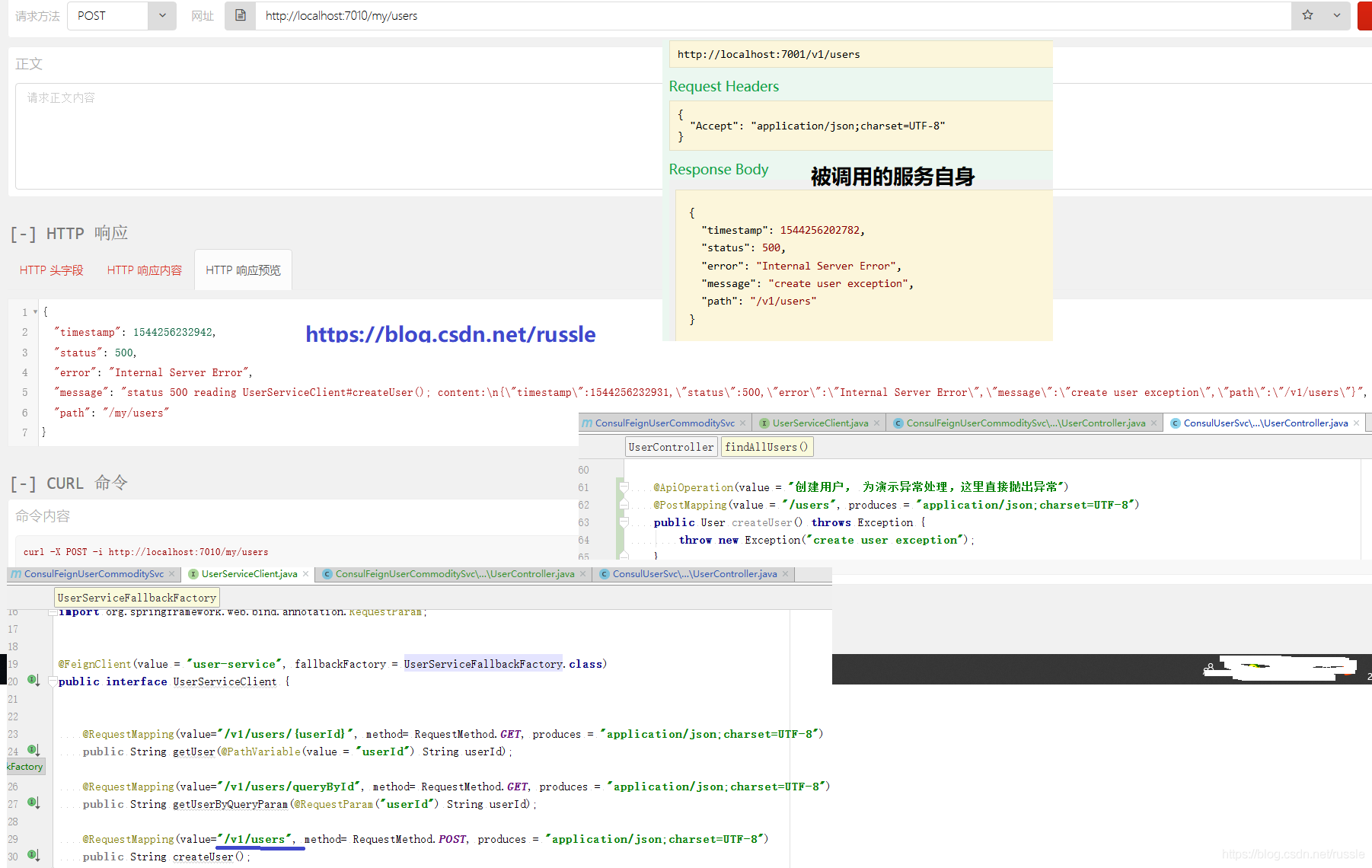Click the UserServiceFallbackFactory breadcrumb

coord(137,598)
